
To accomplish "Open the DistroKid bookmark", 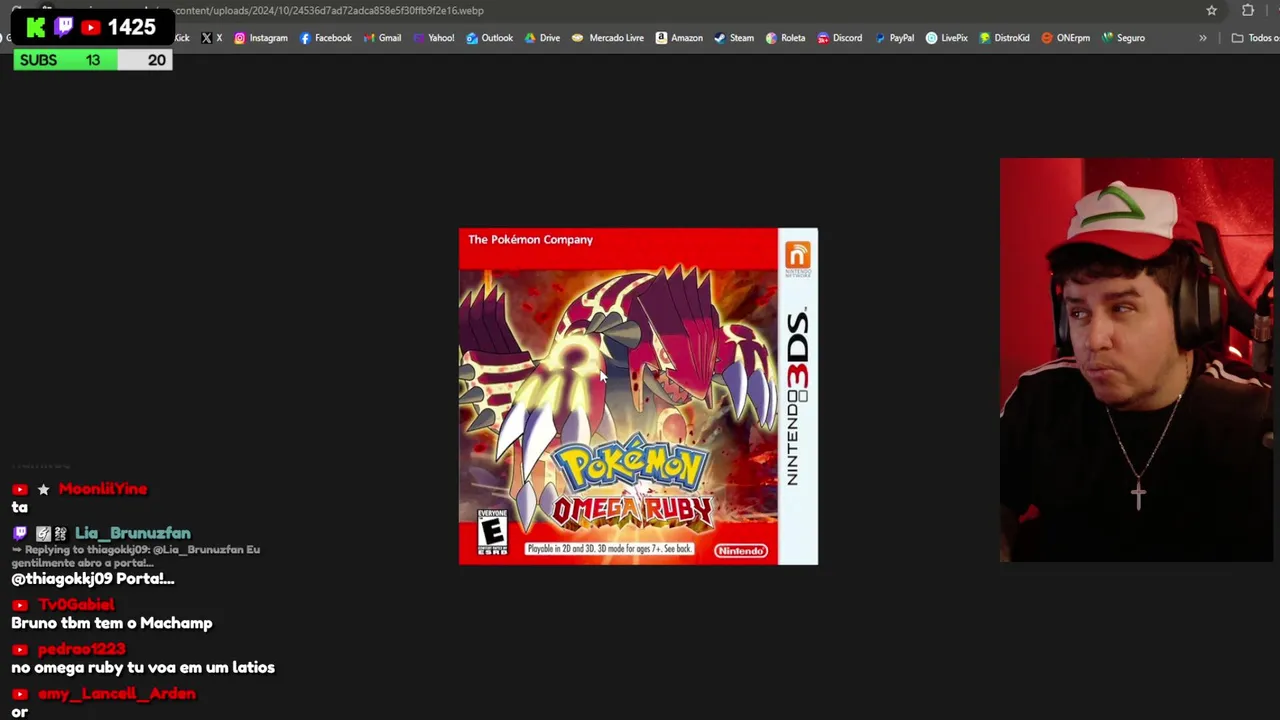I will coord(1004,38).
